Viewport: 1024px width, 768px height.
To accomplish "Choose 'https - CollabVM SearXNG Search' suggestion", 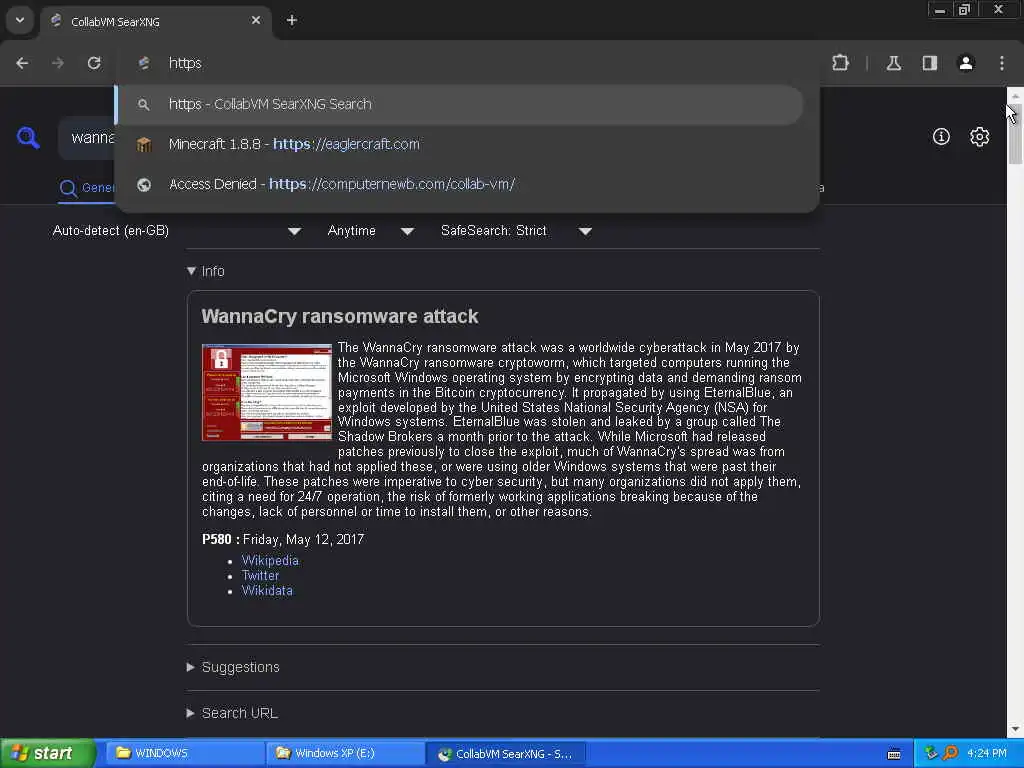I will point(459,104).
